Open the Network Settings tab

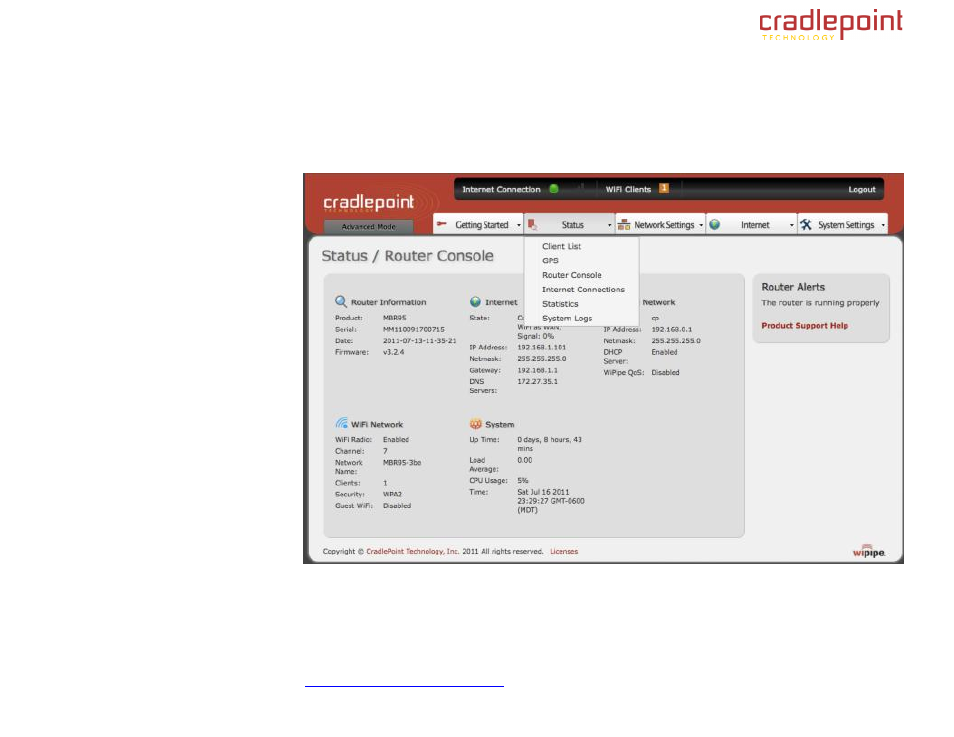[x=661, y=225]
